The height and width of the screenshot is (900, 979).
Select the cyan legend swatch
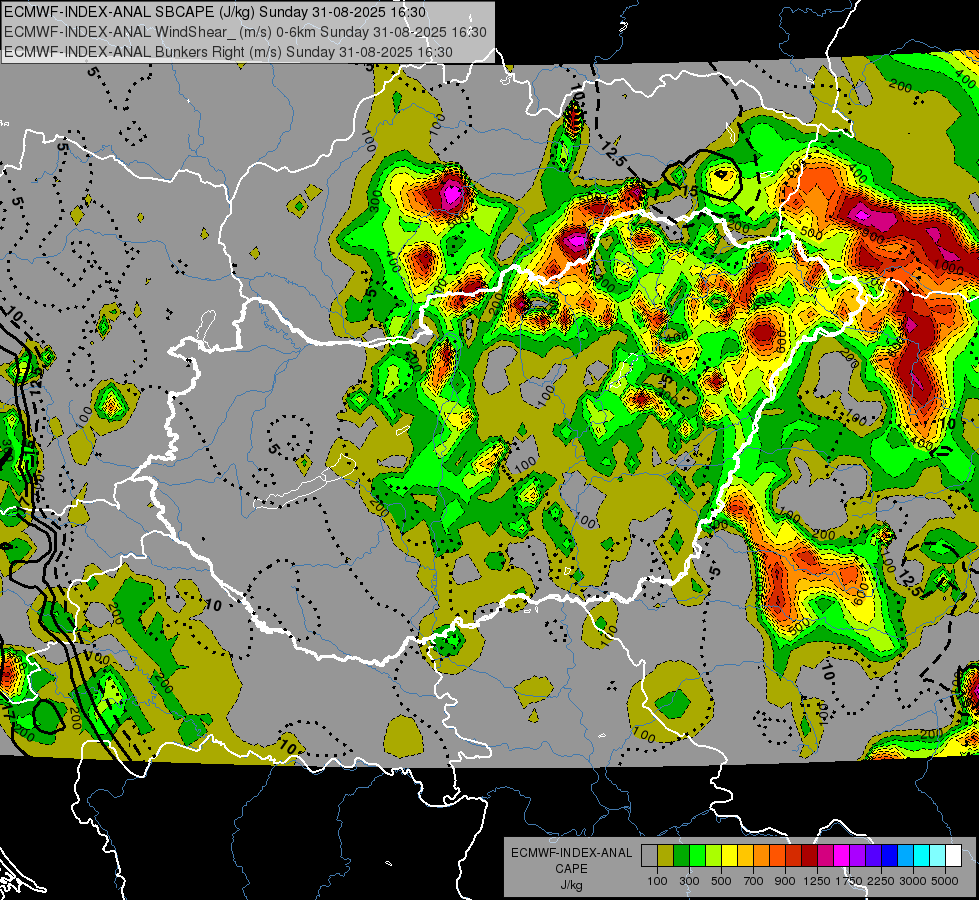coord(921,856)
